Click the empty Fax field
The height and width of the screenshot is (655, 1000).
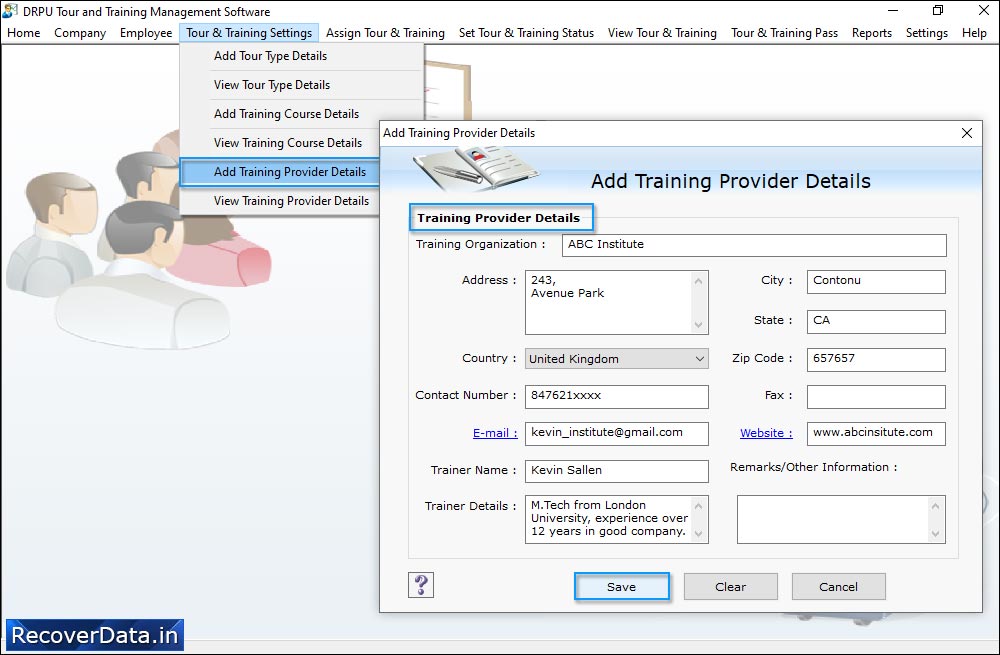tap(876, 396)
